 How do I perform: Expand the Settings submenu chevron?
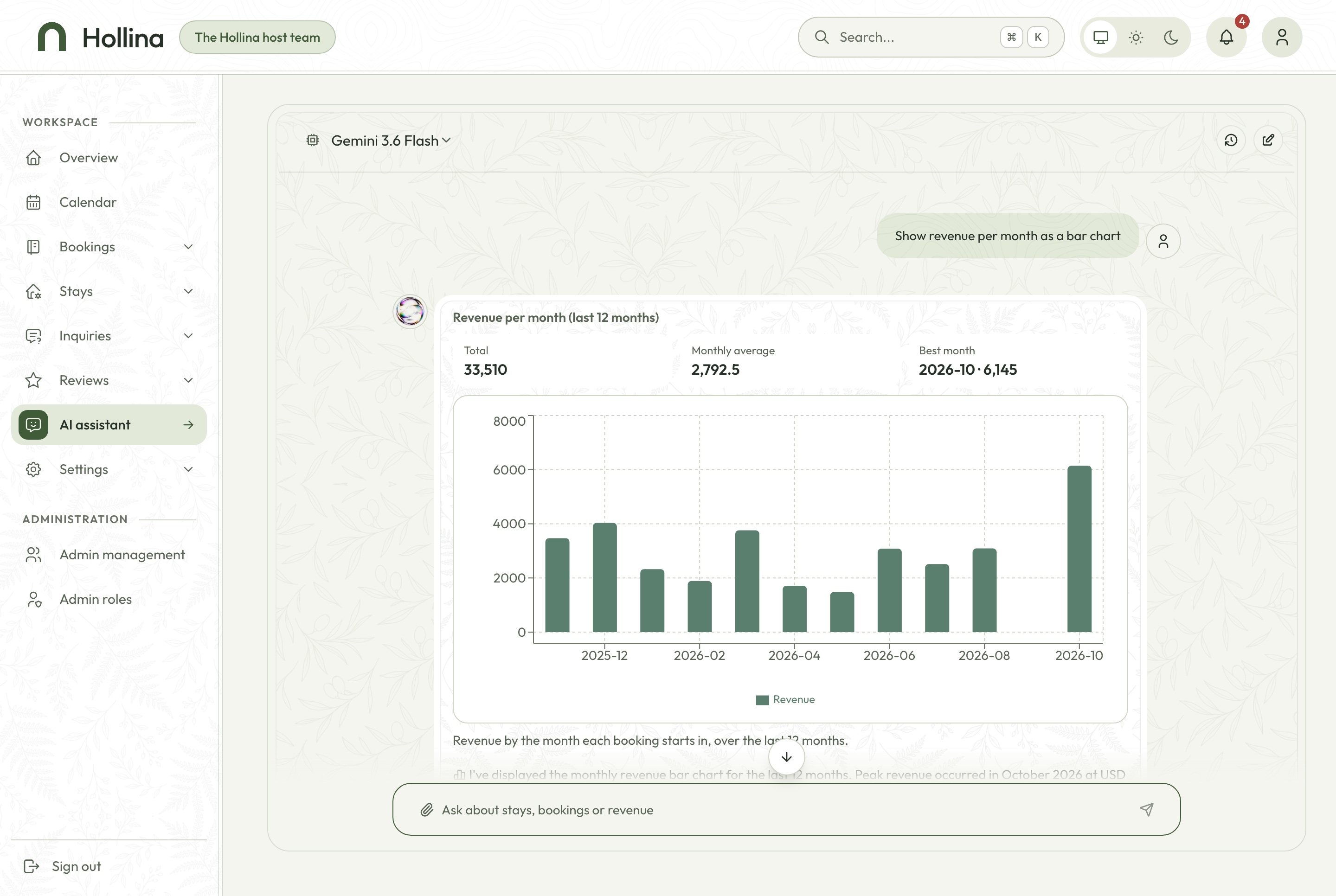[x=188, y=470]
